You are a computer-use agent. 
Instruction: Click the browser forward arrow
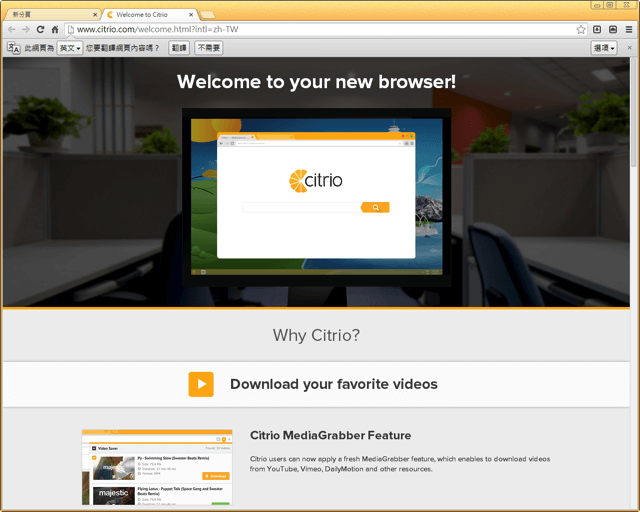point(26,29)
